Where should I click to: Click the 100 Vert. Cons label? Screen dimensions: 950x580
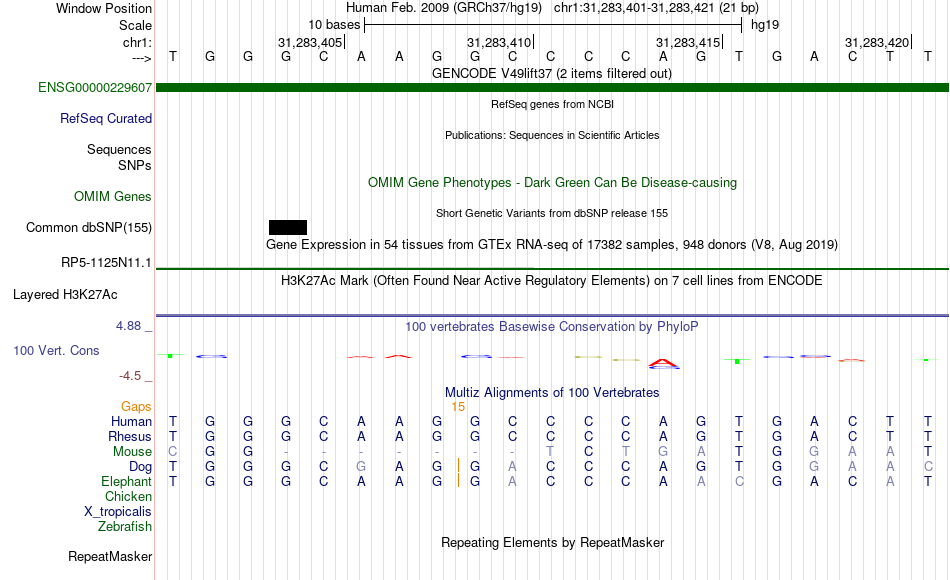56,351
